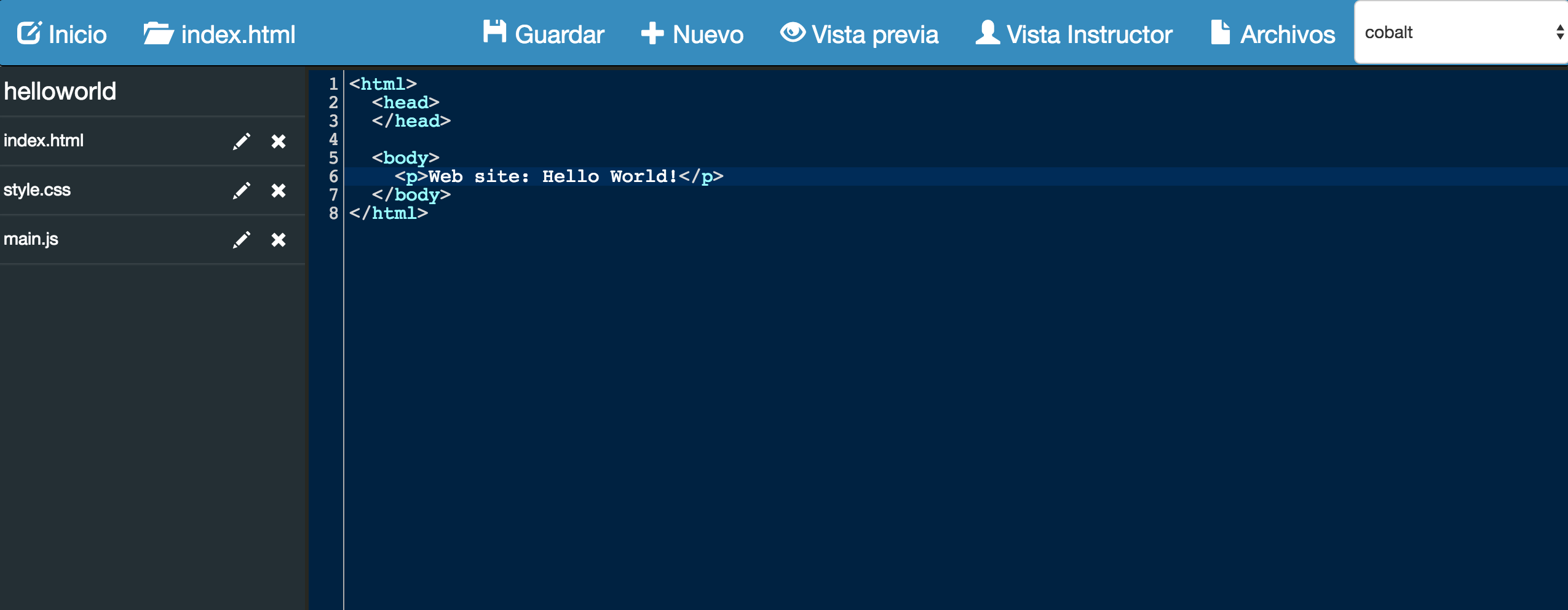Click the closing </body> tag

coord(411,194)
